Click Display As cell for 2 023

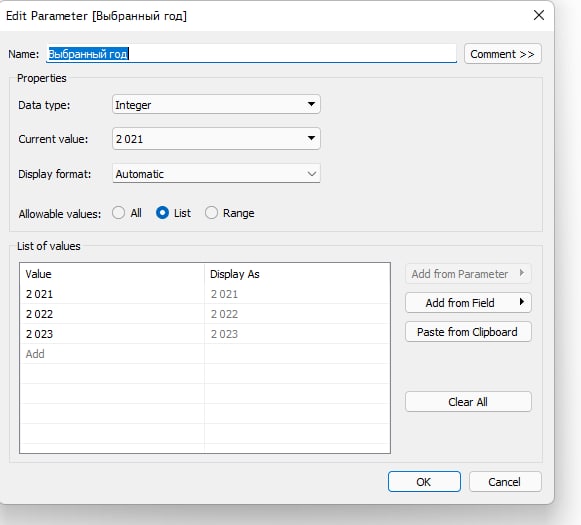coord(297,334)
